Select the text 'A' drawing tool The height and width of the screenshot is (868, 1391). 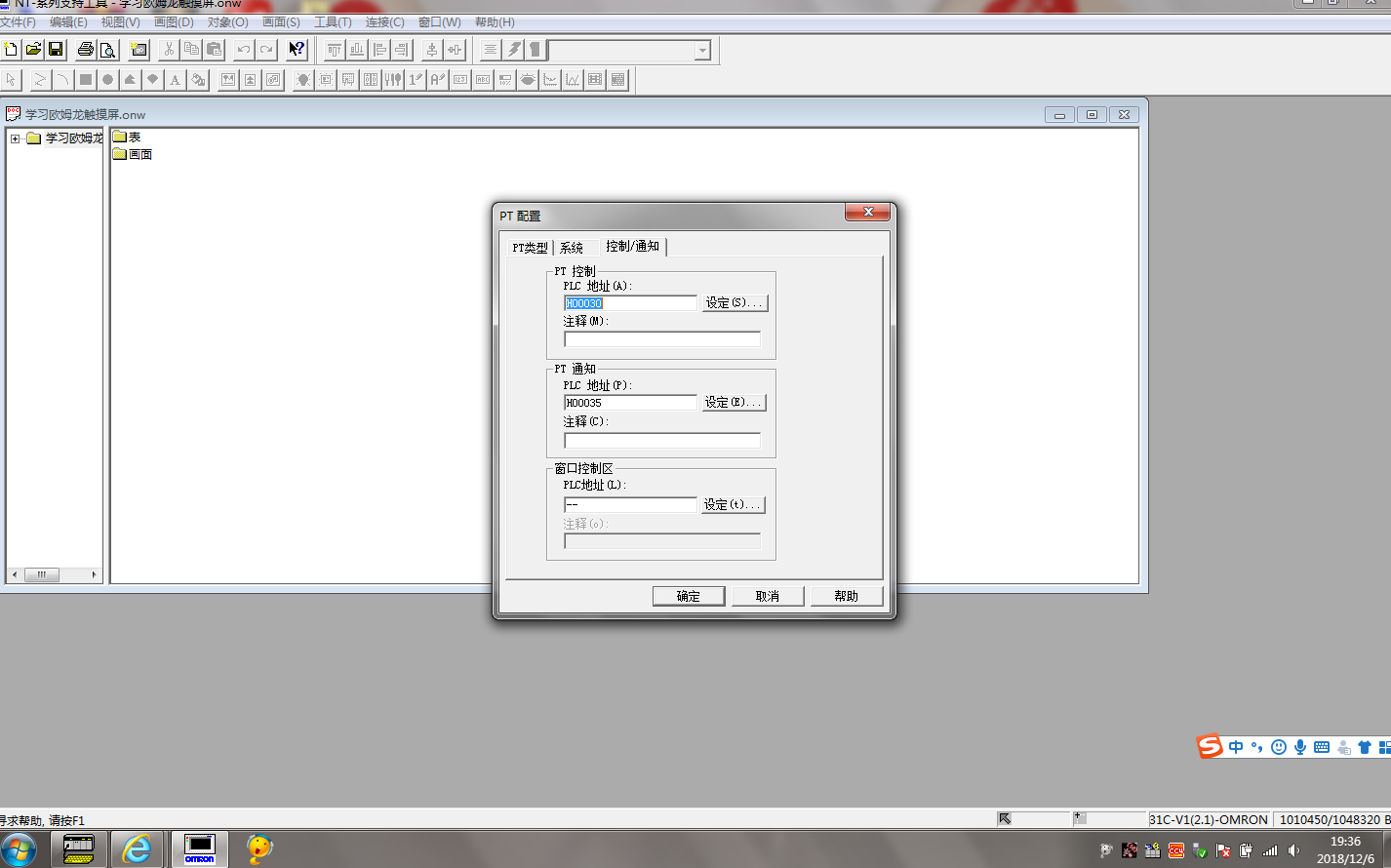click(176, 80)
